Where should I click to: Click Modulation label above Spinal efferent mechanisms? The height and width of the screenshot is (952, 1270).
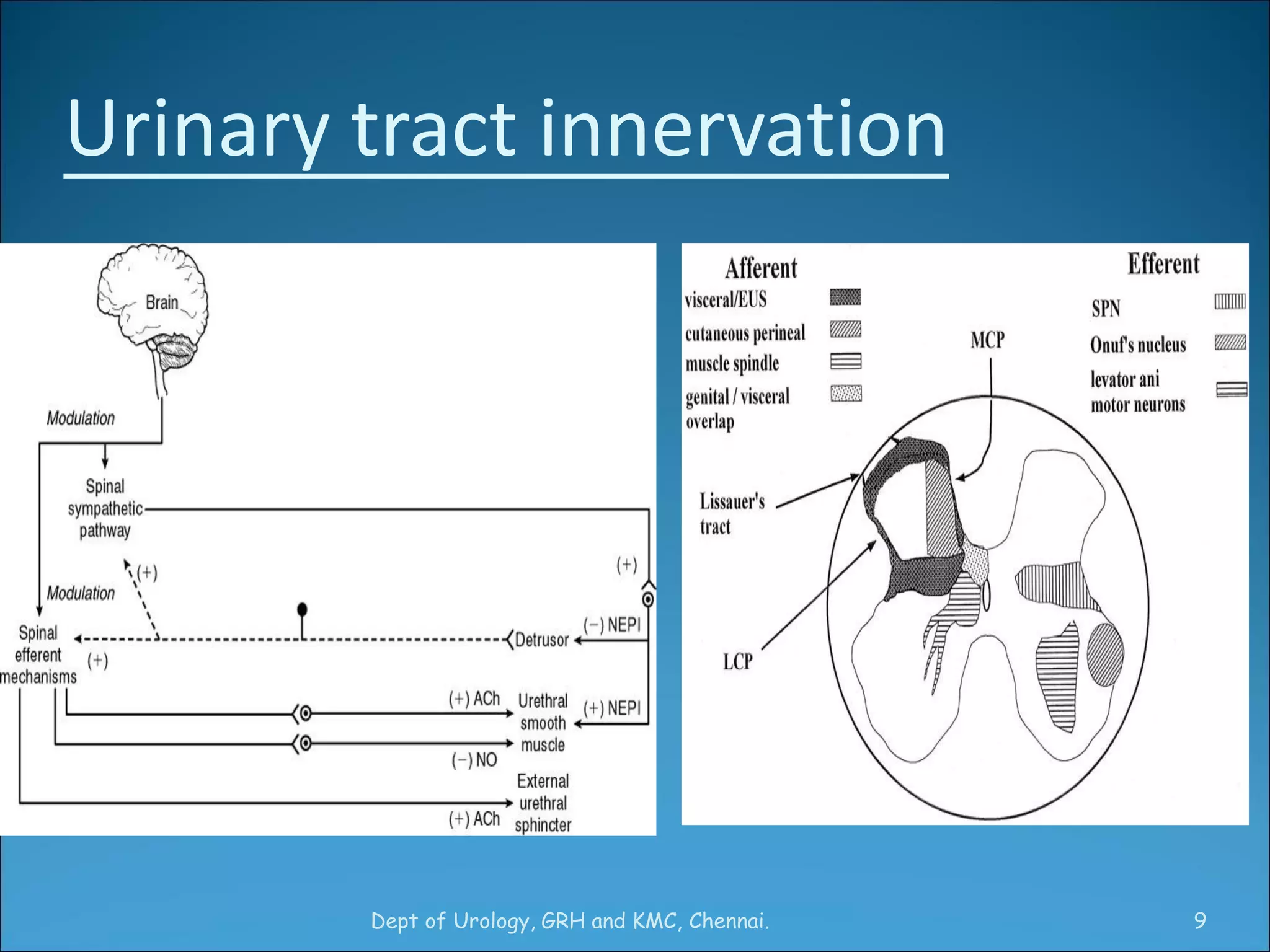[x=81, y=593]
